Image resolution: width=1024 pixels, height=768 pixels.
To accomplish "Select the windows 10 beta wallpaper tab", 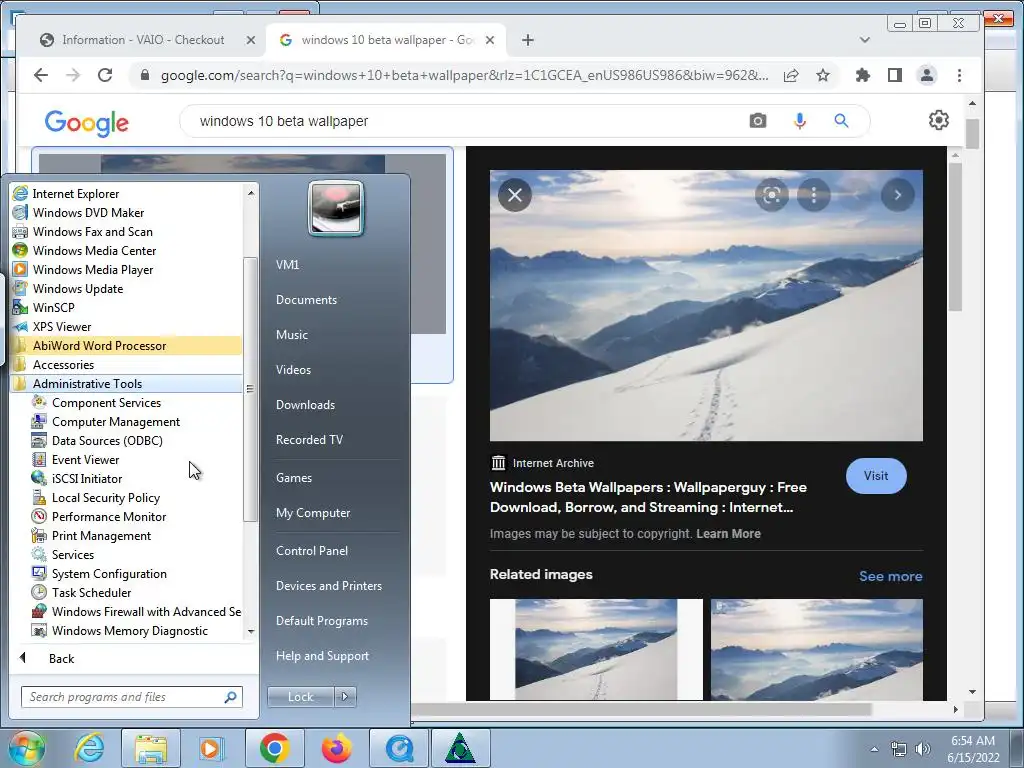I will click(385, 40).
